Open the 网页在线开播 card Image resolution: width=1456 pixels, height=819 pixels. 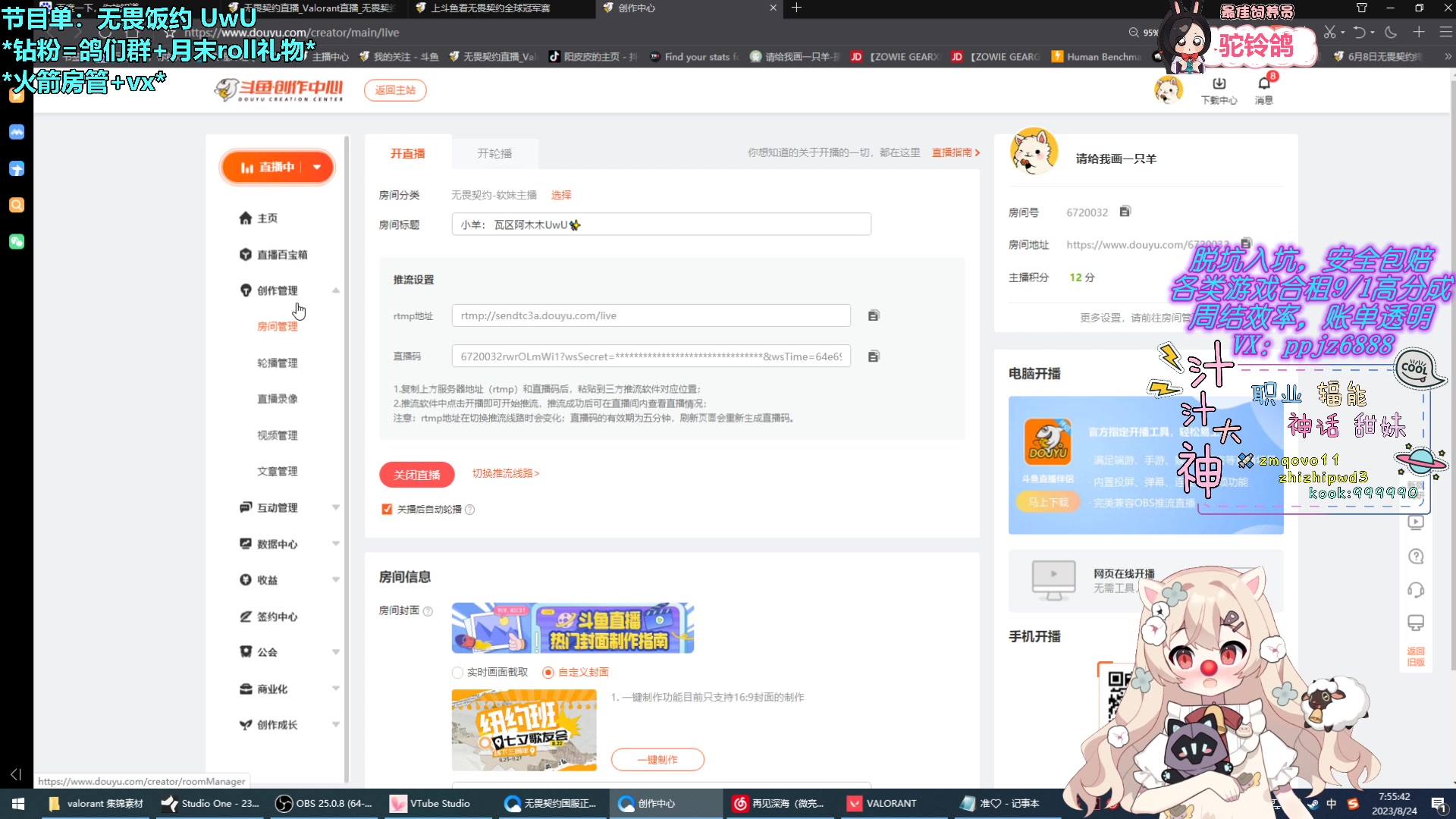pos(1145,581)
